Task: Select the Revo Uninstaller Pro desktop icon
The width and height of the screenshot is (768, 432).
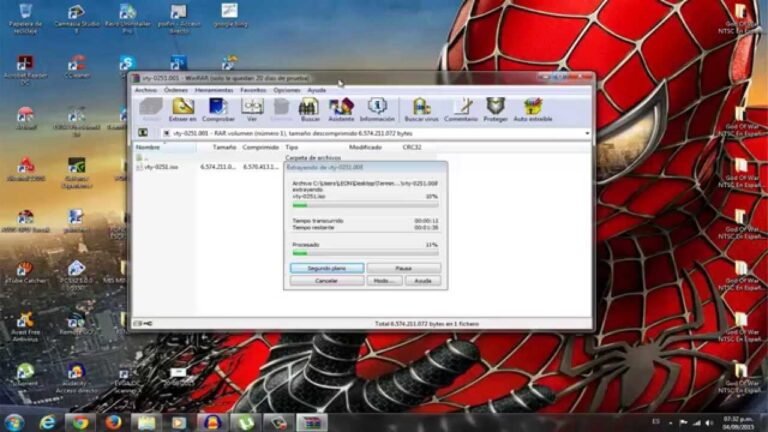Action: click(127, 19)
